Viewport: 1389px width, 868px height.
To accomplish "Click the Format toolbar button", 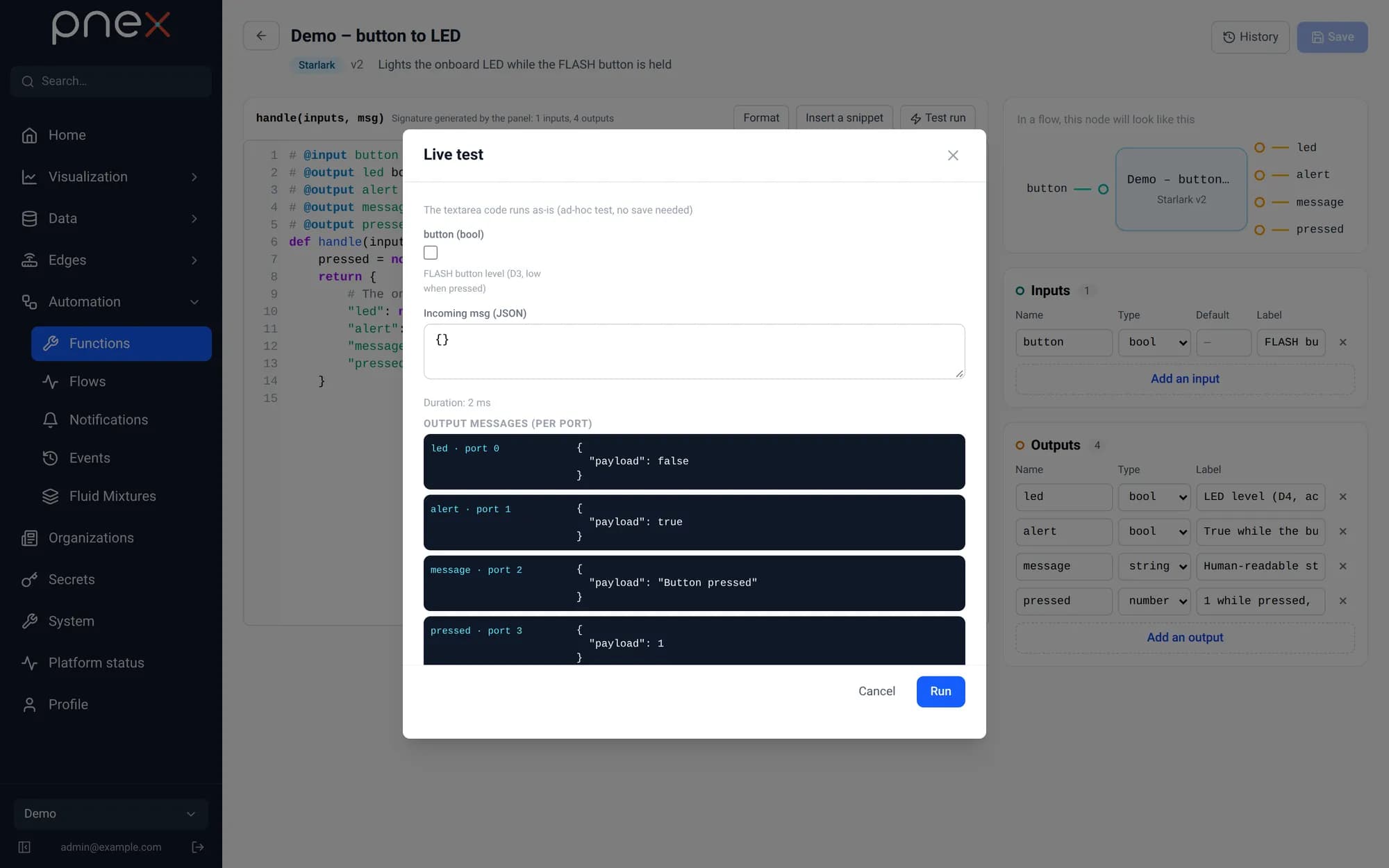I will (761, 118).
